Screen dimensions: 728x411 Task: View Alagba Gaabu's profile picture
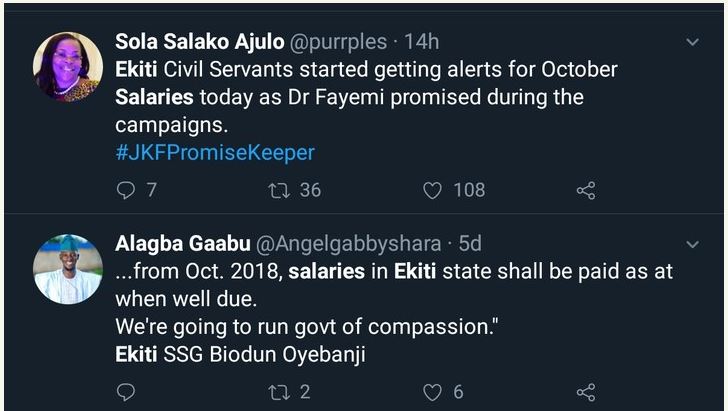[x=68, y=269]
